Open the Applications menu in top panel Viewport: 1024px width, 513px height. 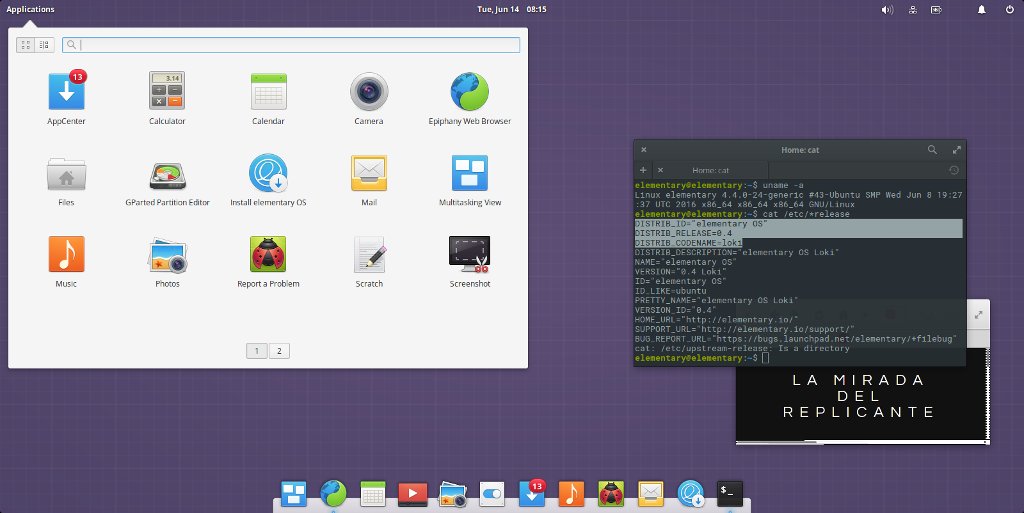(30, 9)
